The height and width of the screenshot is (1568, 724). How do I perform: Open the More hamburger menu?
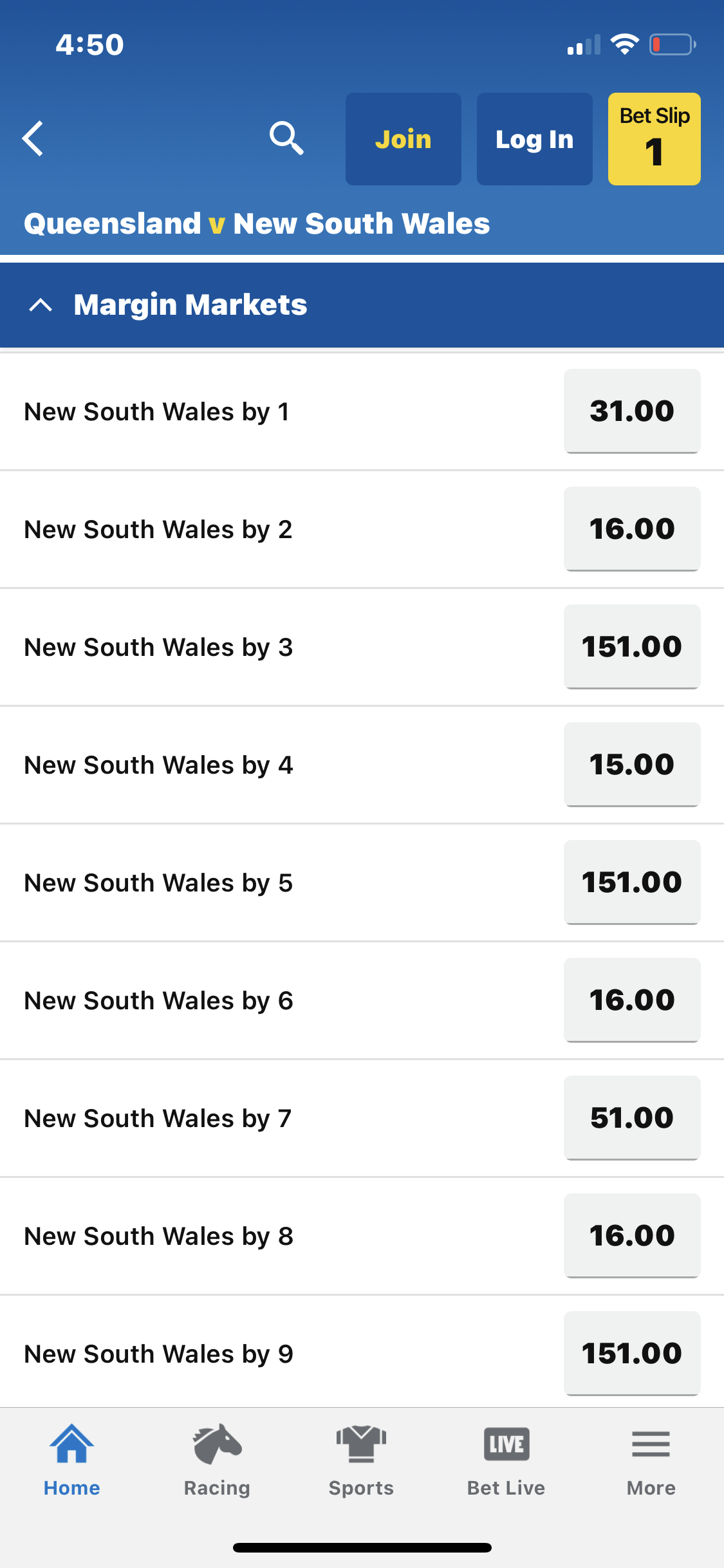(651, 1444)
